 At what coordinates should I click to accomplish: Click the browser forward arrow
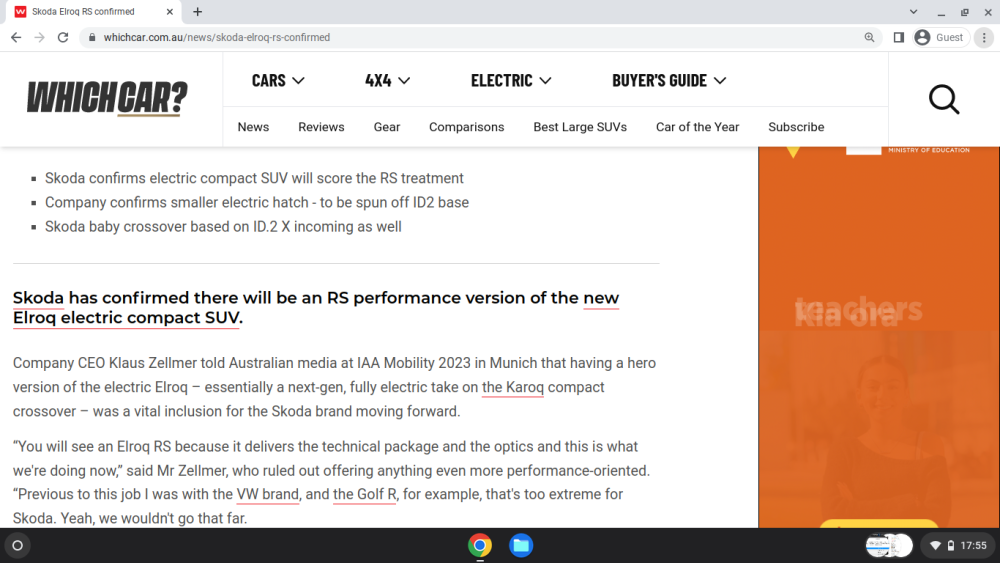coord(40,38)
